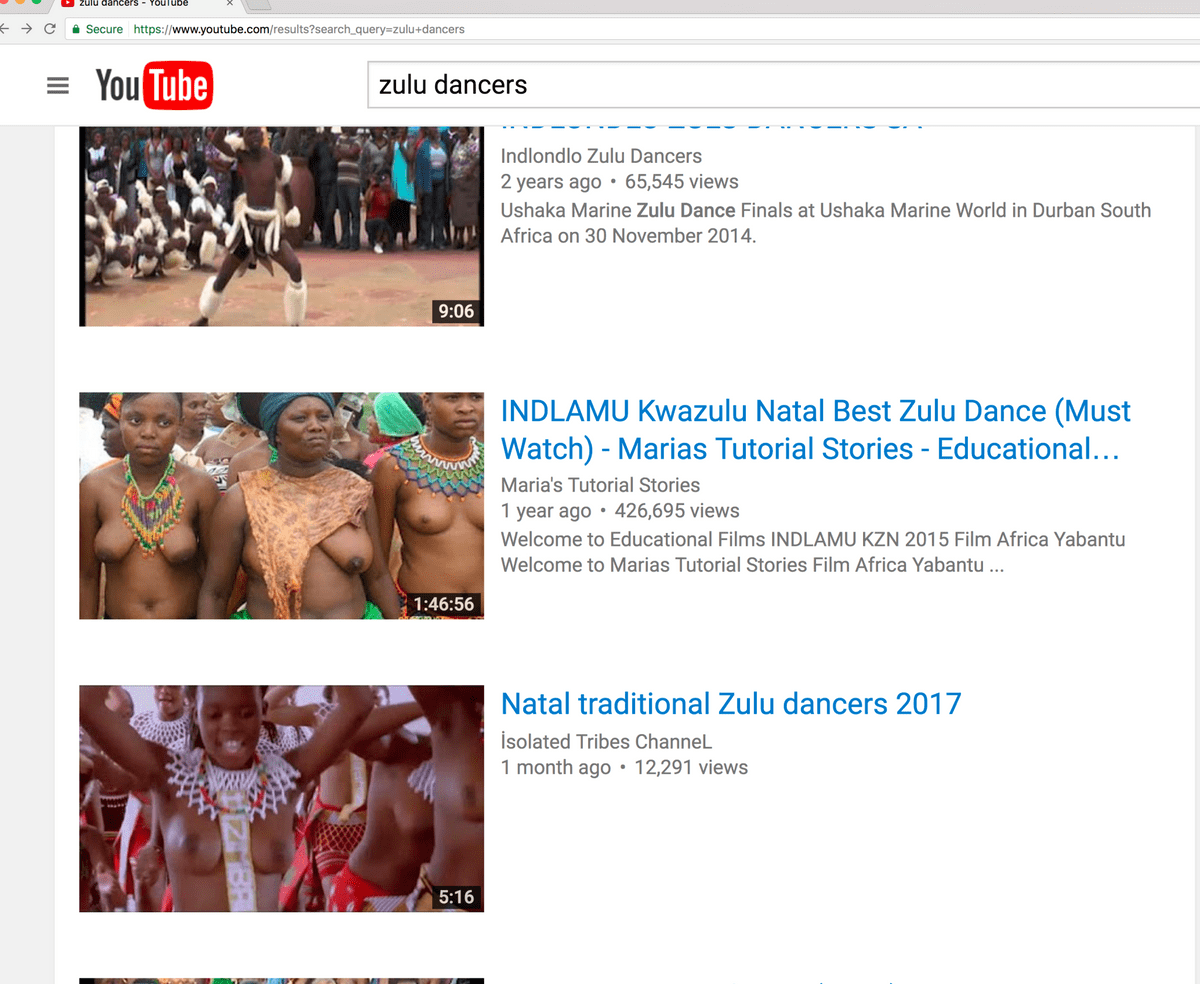The width and height of the screenshot is (1200, 984).
Task: Focus the search box containing 'zulu dancers'
Action: coord(784,85)
